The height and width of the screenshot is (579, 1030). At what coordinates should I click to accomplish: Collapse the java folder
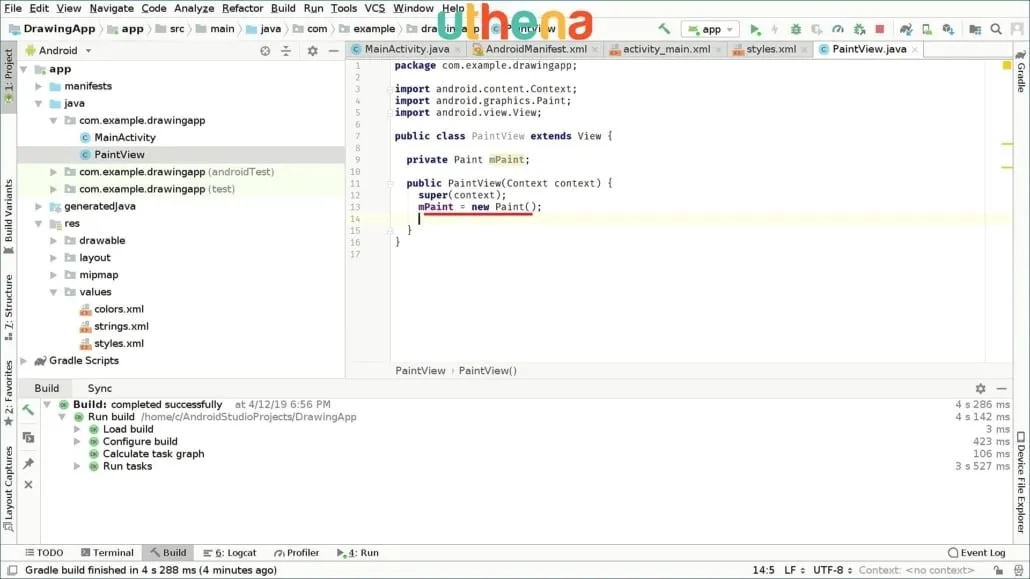point(39,103)
